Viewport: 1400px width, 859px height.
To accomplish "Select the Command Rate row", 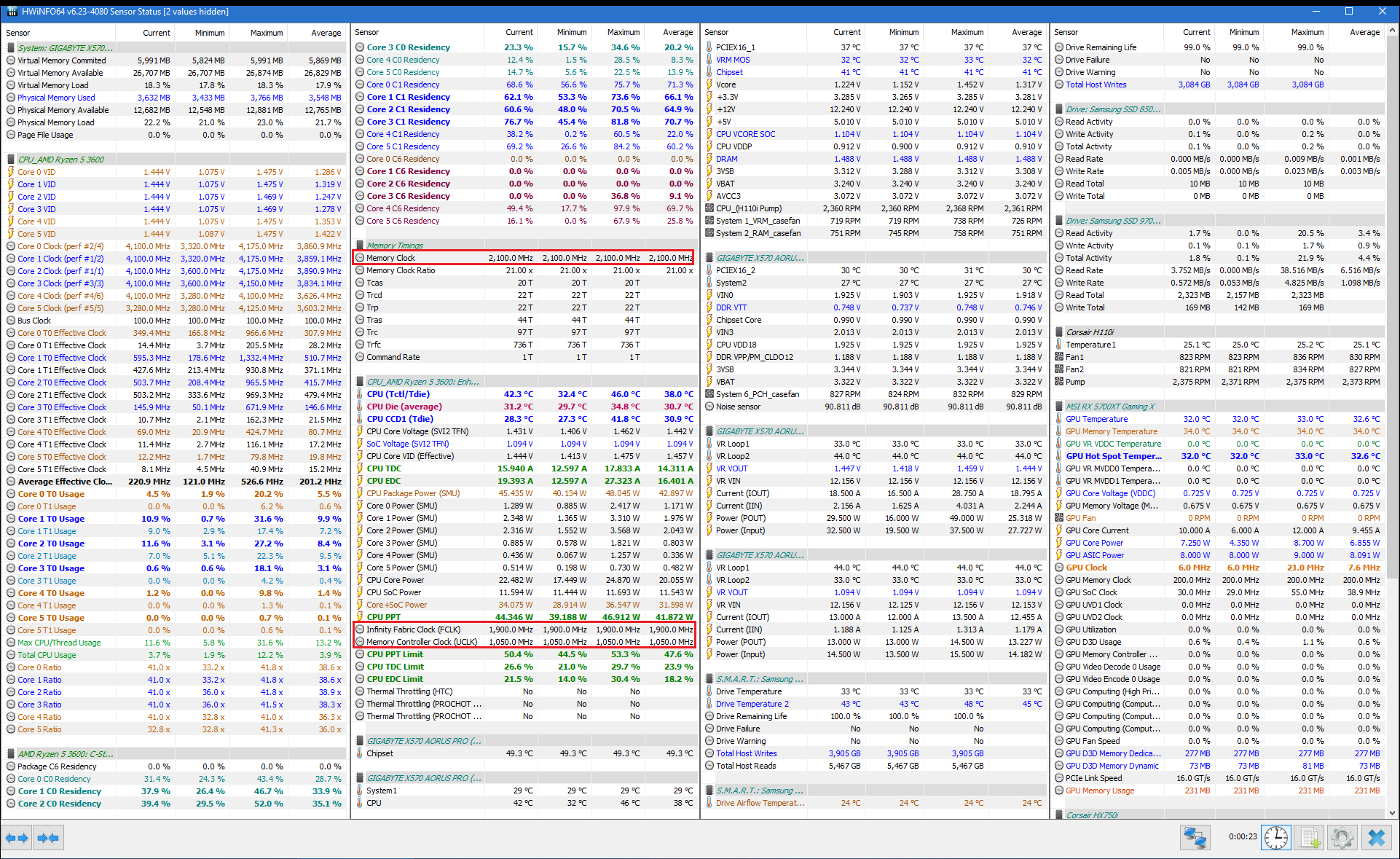I will [524, 357].
